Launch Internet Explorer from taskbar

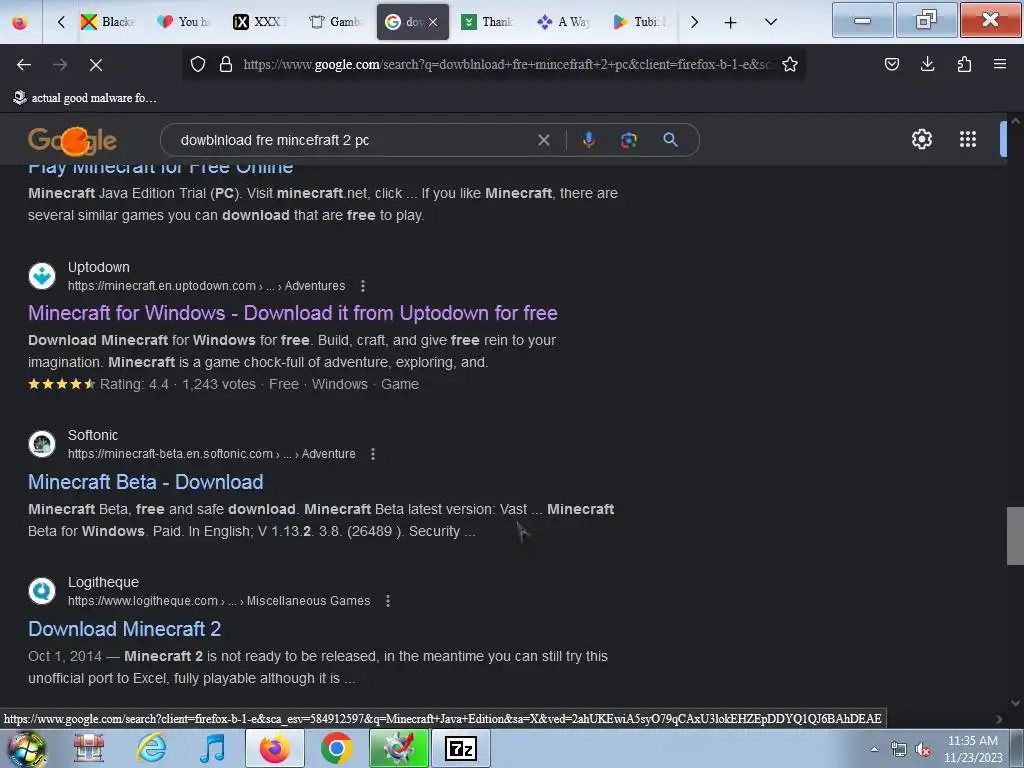152,748
